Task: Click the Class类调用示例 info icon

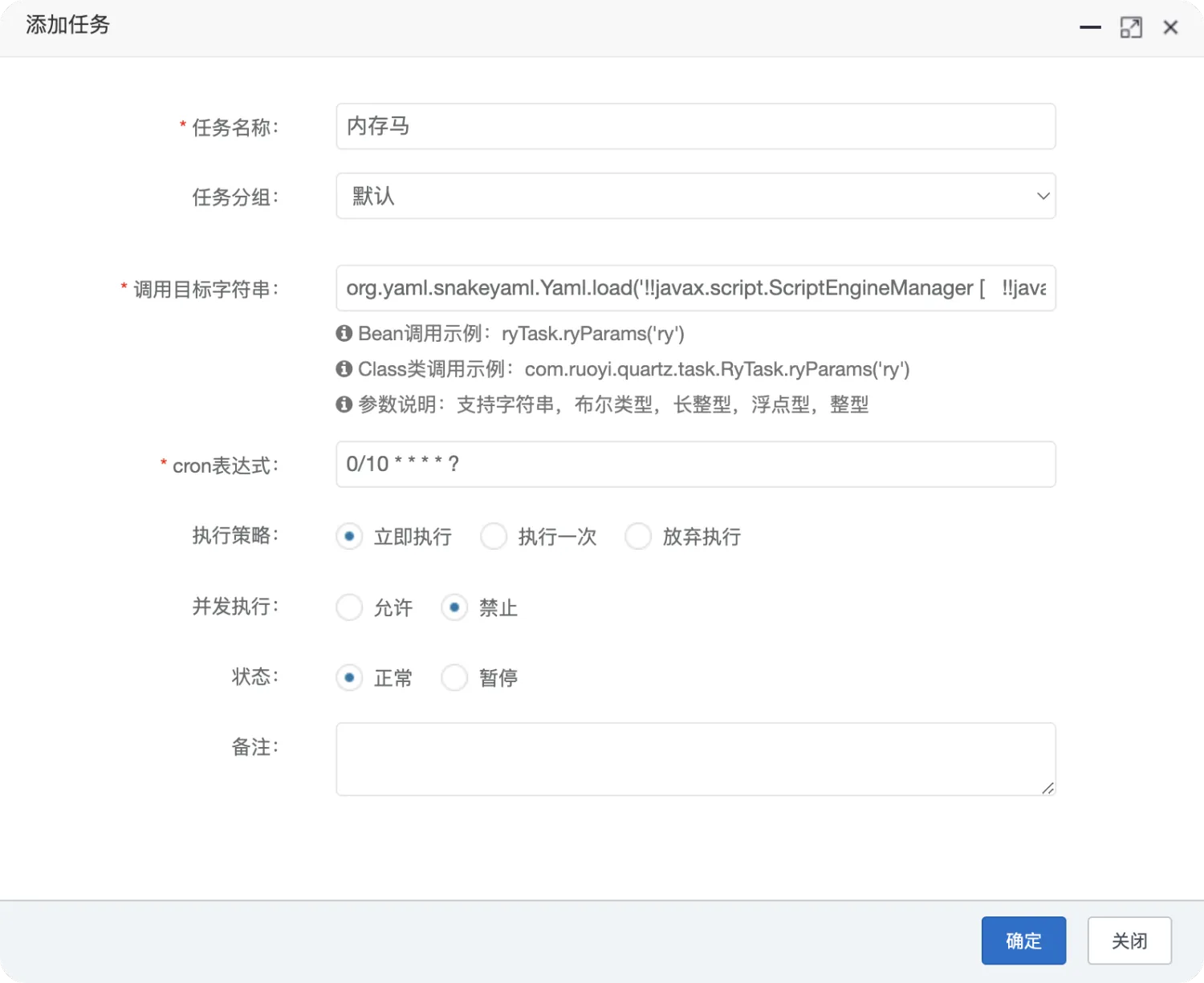Action: [344, 368]
